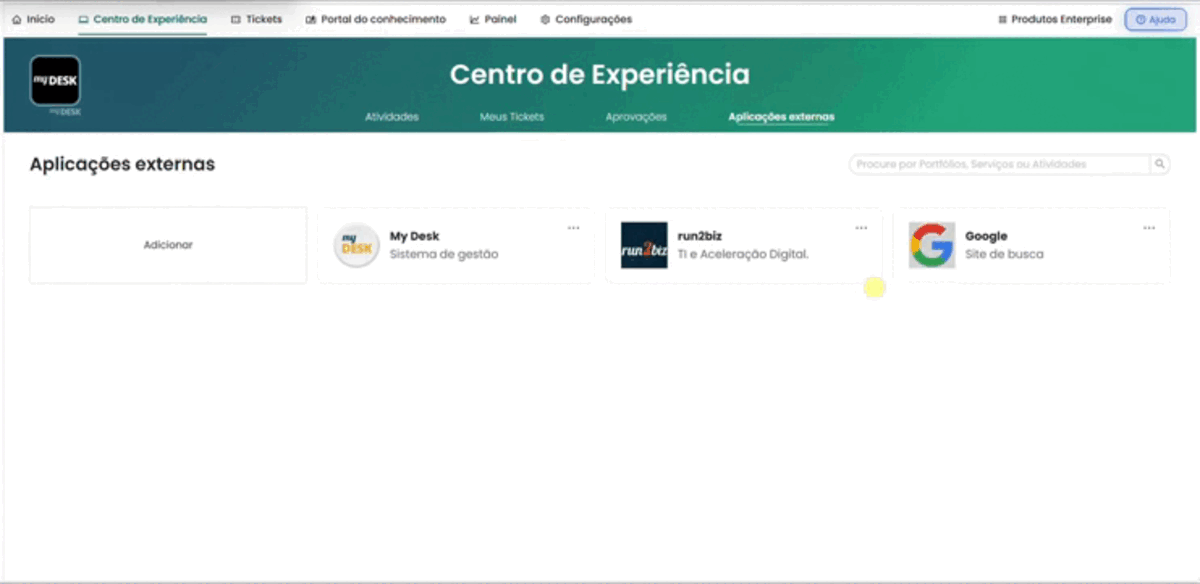Image resolution: width=1200 pixels, height=584 pixels.
Task: Click the Google card title
Action: tap(986, 236)
